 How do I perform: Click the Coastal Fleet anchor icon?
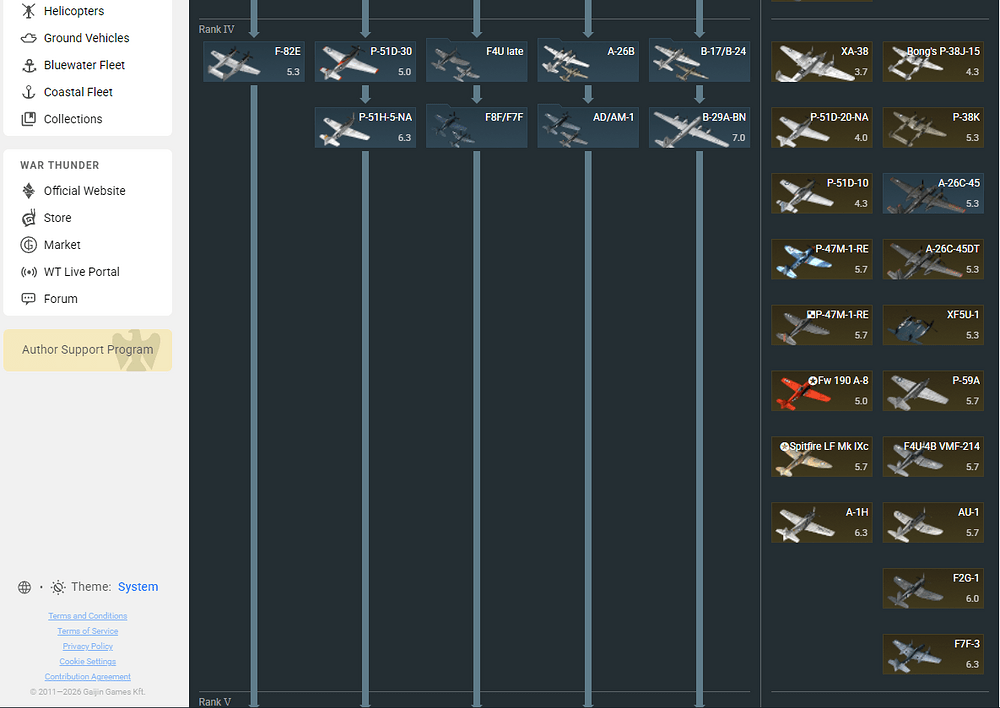click(28, 92)
